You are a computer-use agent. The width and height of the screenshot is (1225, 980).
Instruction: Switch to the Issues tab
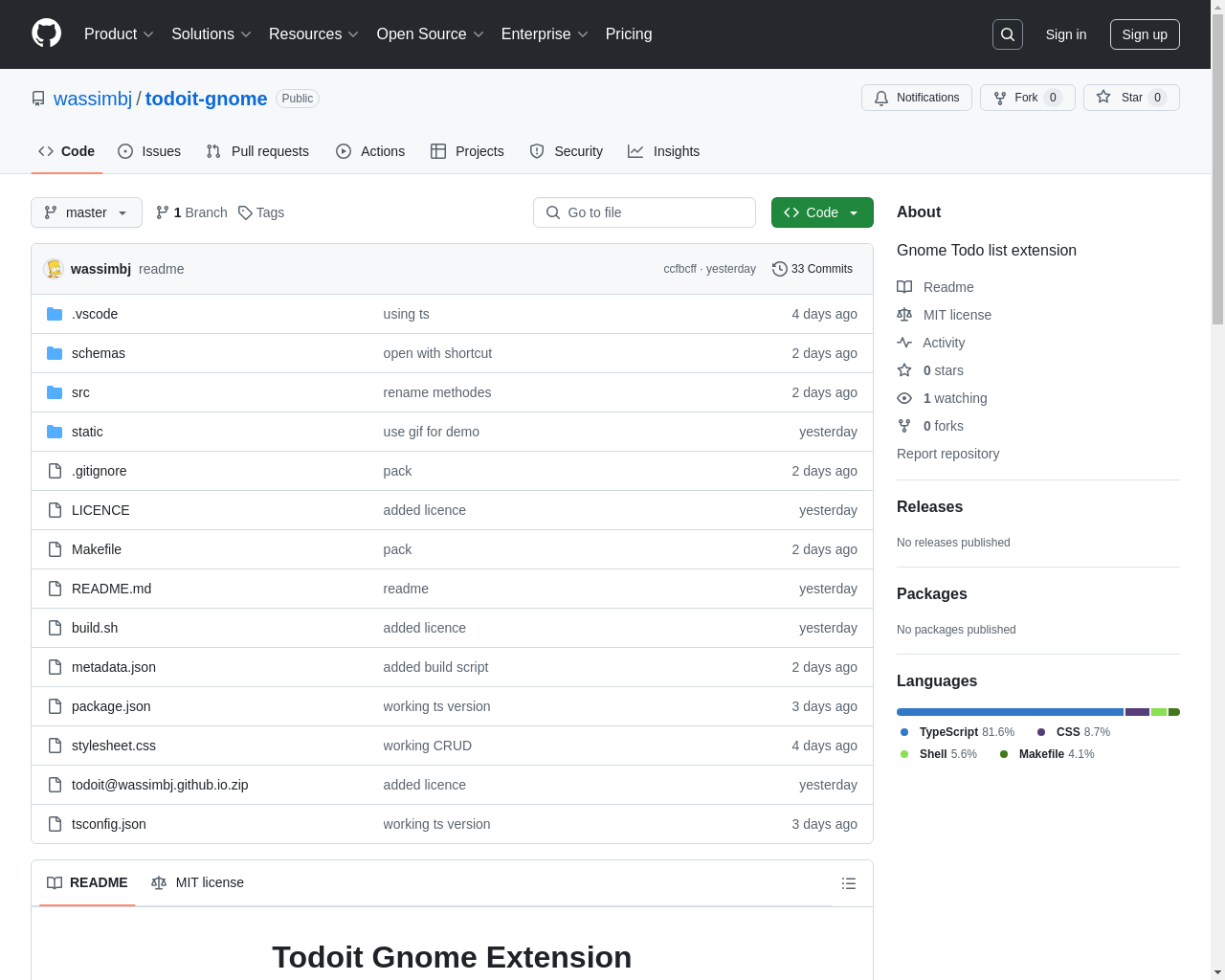149,151
